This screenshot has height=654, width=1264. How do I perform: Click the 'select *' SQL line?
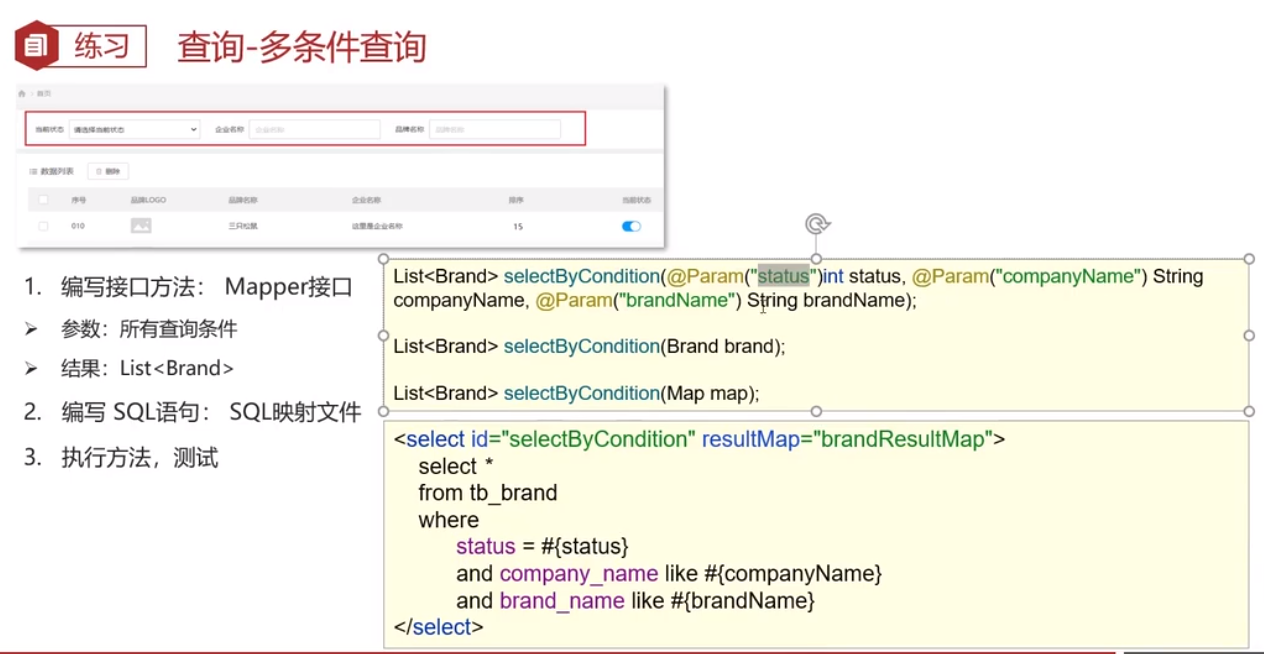(456, 466)
